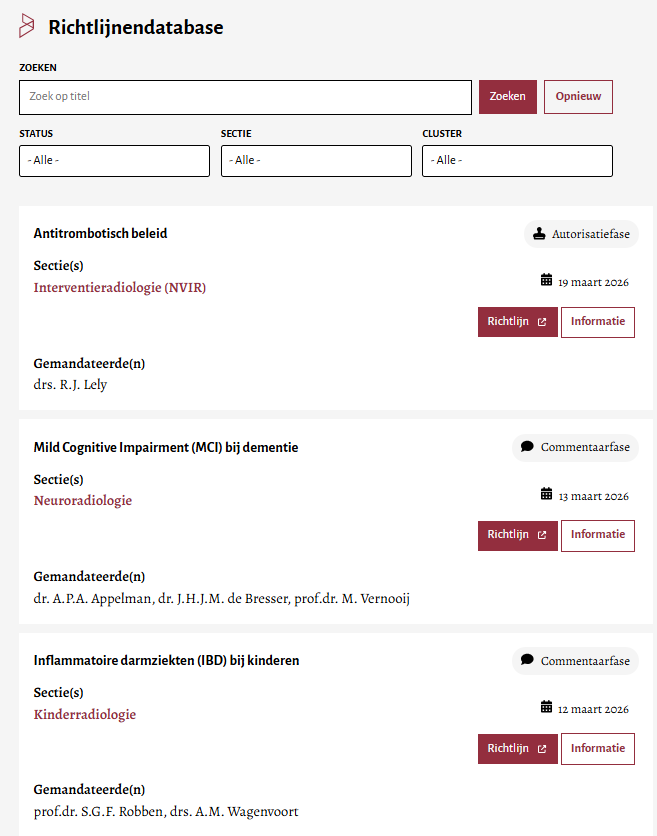Click the upload icon on the Autorisatiefase badge
Image resolution: width=657 pixels, height=836 pixels.
pos(539,233)
